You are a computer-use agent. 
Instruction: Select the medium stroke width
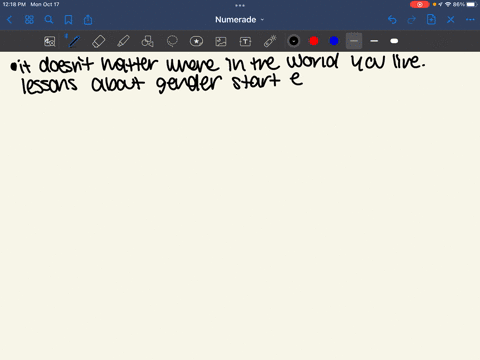[374, 41]
